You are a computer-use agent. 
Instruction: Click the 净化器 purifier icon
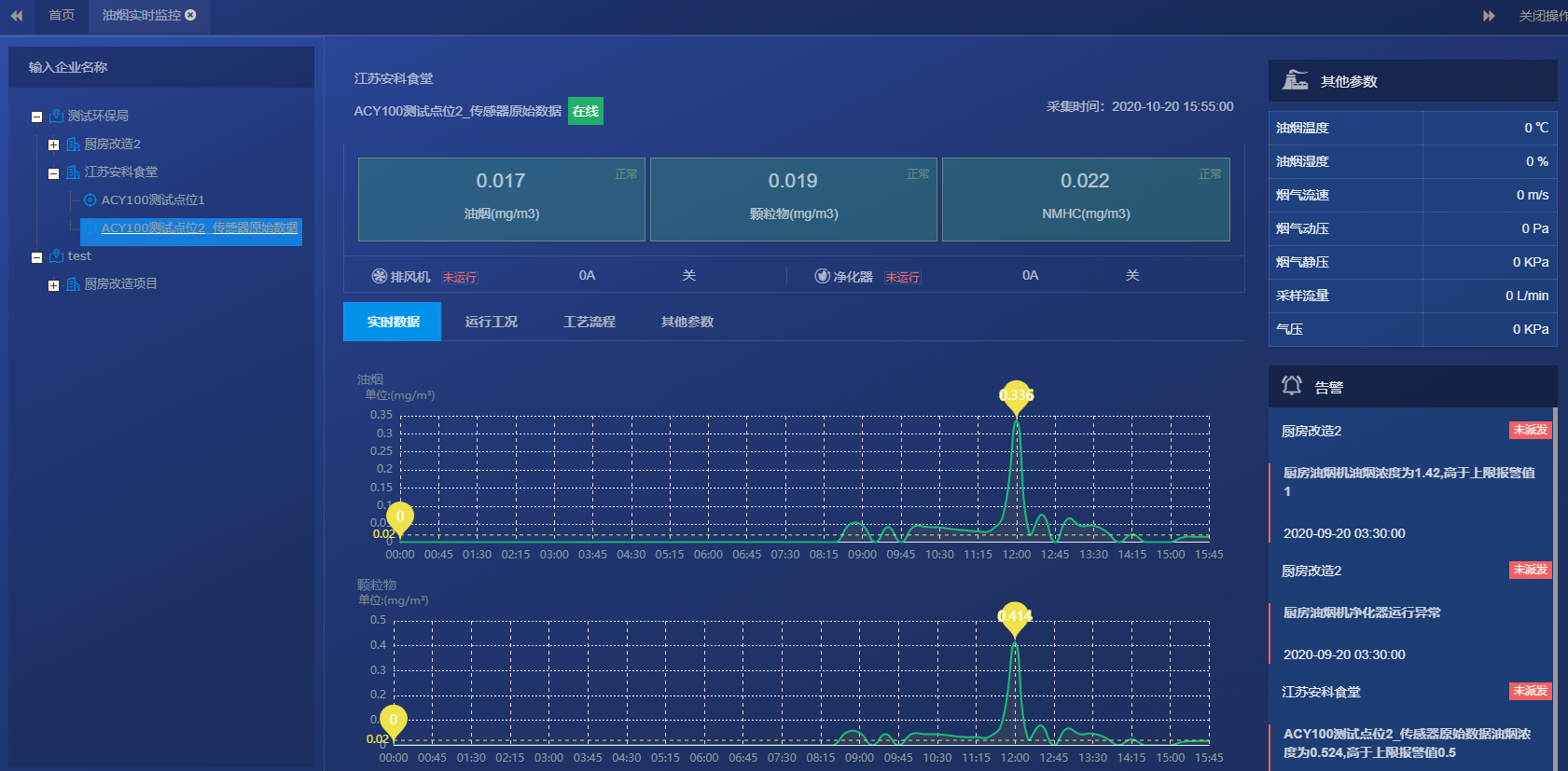click(823, 276)
